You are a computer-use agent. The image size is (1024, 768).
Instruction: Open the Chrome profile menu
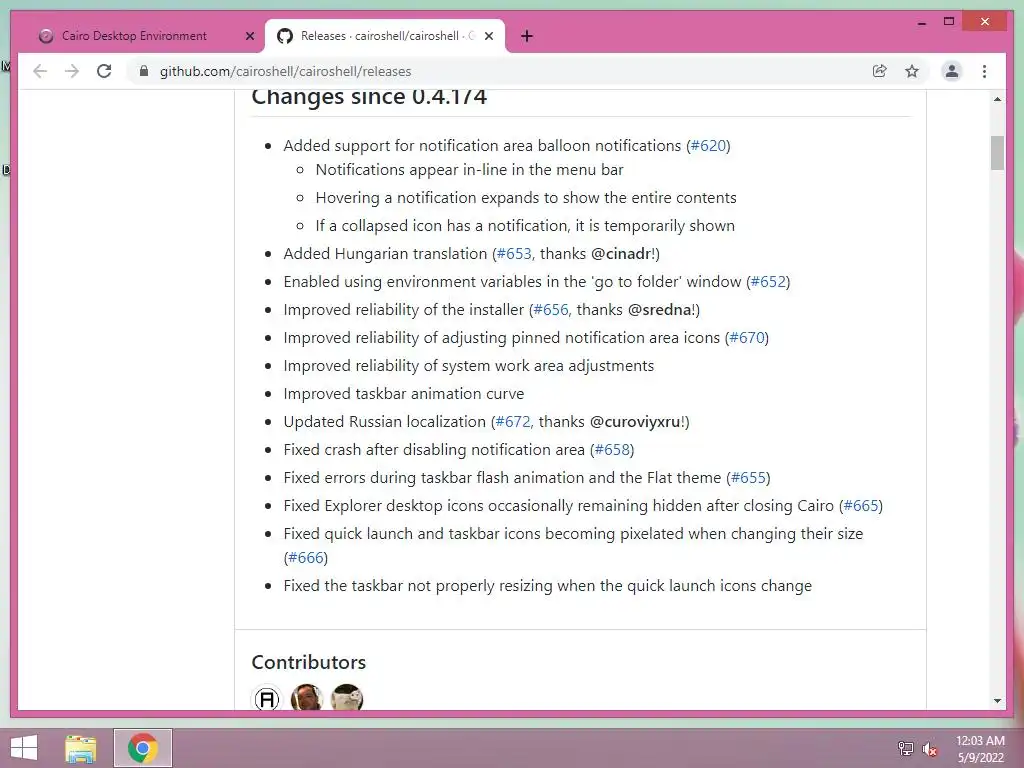pyautogui.click(x=952, y=71)
